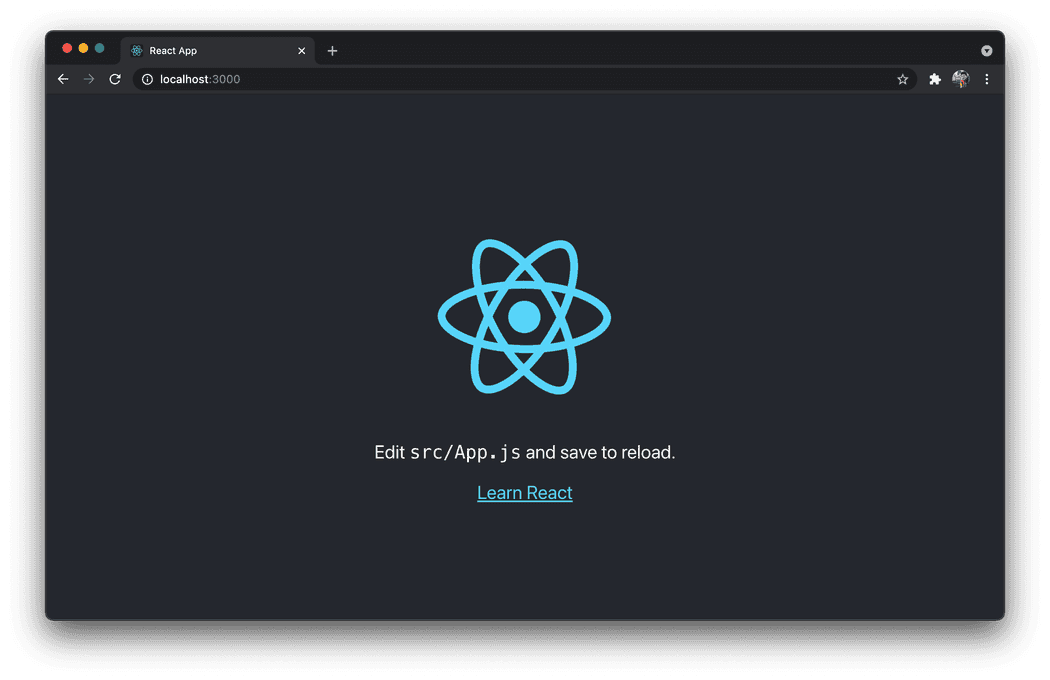The image size is (1050, 680).
Task: Toggle the bookmark star for this page
Action: point(902,79)
